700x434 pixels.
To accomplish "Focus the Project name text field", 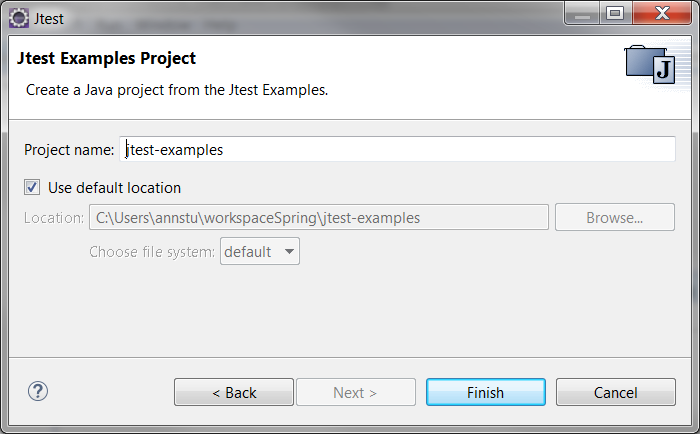I will pyautogui.click(x=397, y=149).
